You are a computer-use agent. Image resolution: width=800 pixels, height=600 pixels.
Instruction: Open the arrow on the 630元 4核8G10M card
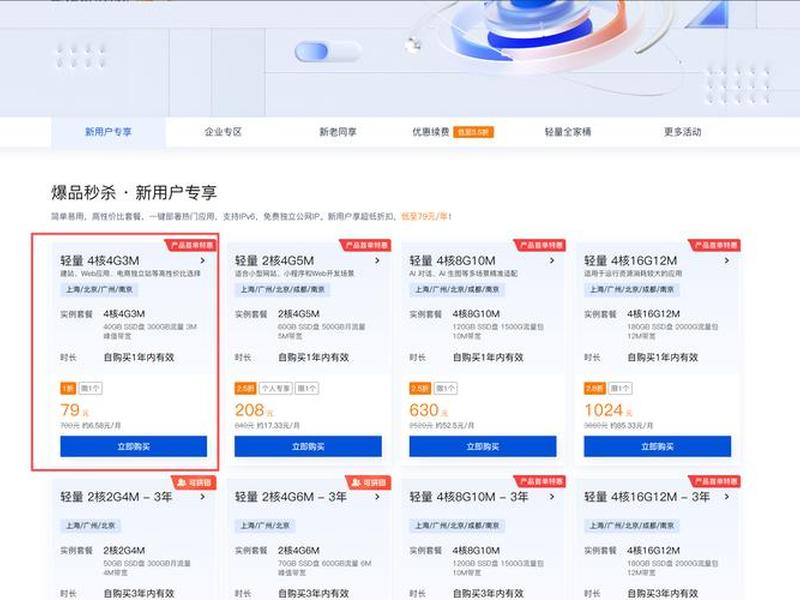click(x=552, y=261)
